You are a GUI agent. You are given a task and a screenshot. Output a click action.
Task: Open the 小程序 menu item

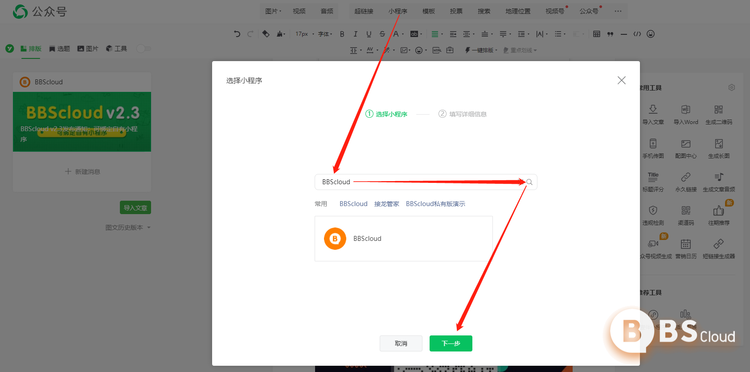397,11
